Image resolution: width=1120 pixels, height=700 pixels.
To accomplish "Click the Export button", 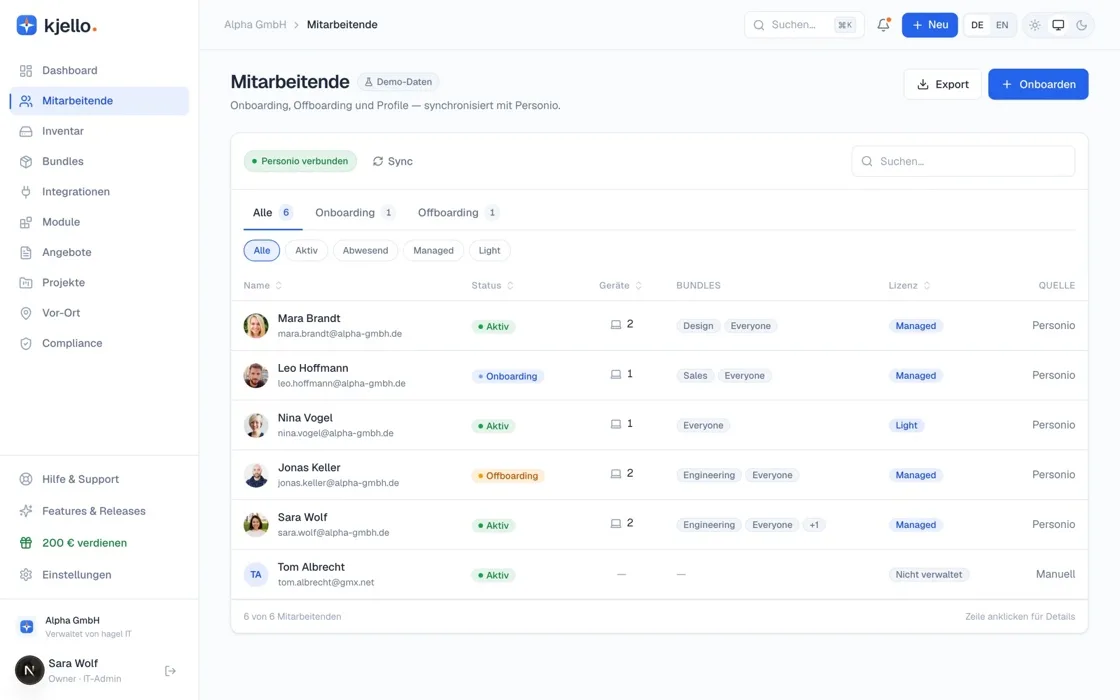I will click(943, 84).
